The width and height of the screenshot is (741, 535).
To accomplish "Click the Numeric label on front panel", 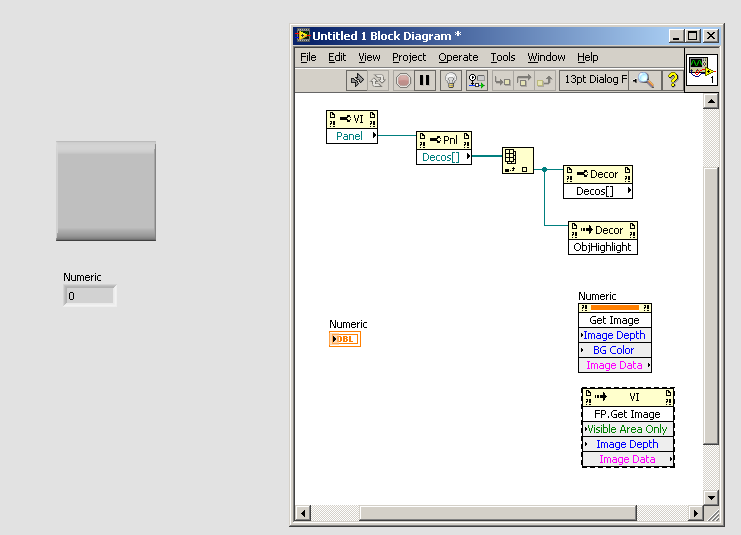I will [82, 277].
